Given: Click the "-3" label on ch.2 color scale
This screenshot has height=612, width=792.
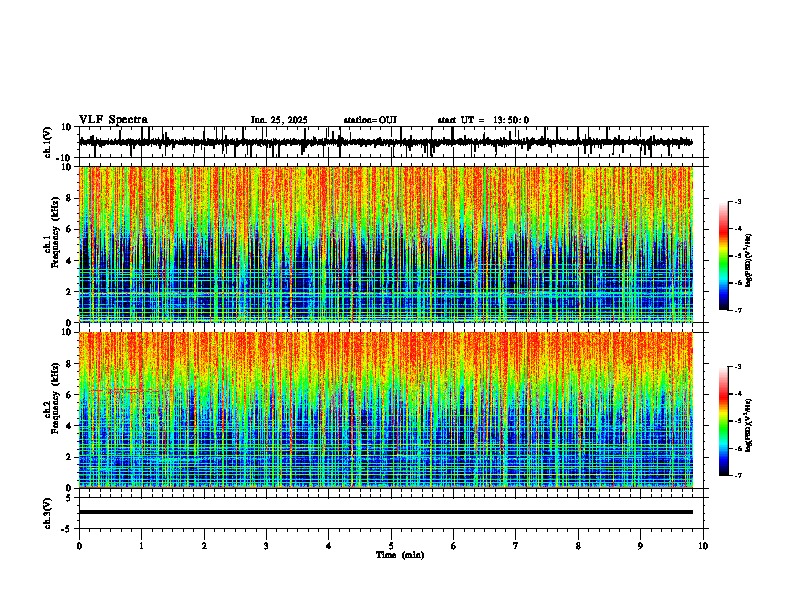Looking at the screenshot, I should click(x=738, y=367).
